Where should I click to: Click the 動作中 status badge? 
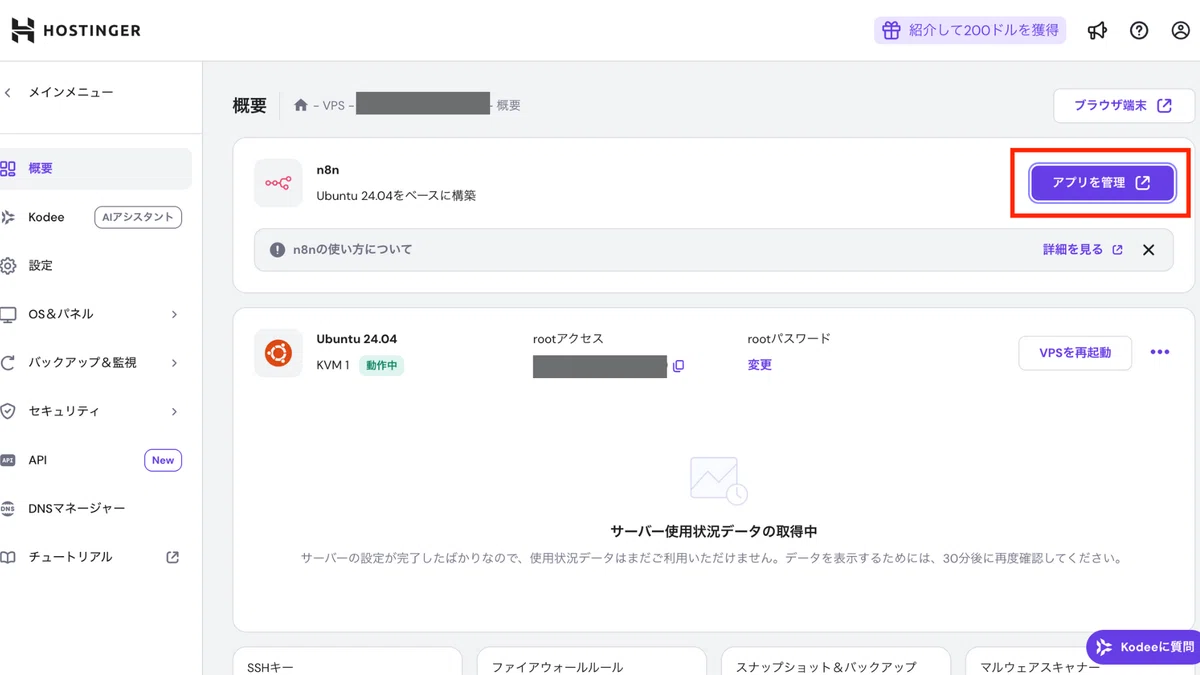[381, 366]
